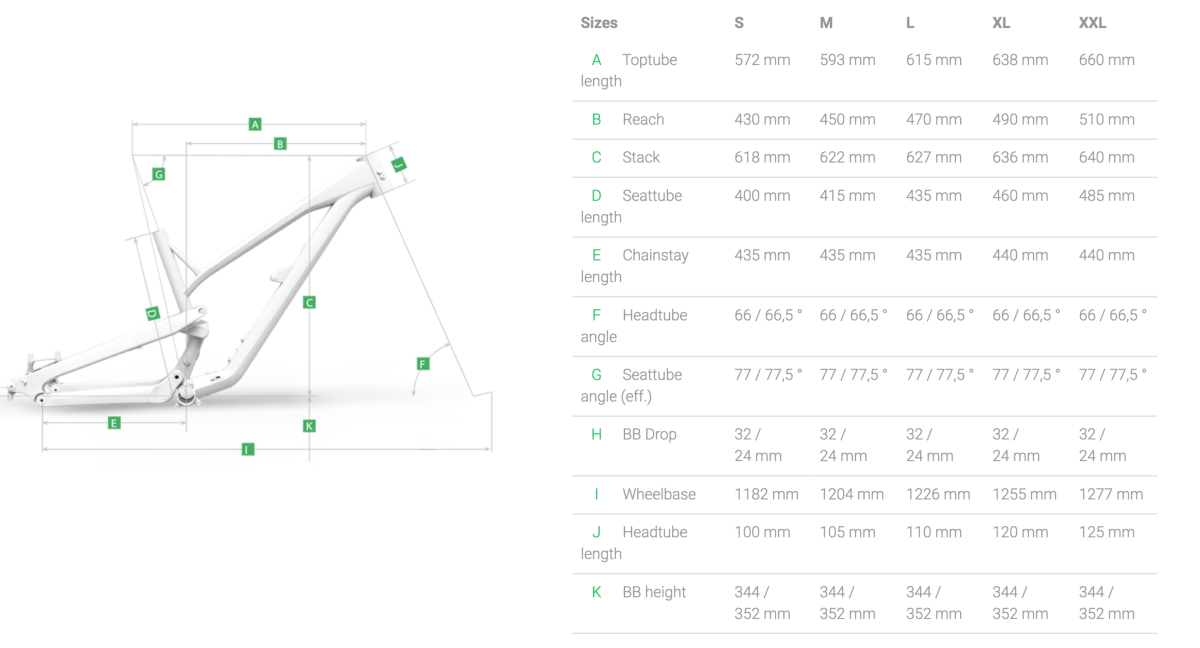
Task: Click the BB Drop row label
Action: 649,434
